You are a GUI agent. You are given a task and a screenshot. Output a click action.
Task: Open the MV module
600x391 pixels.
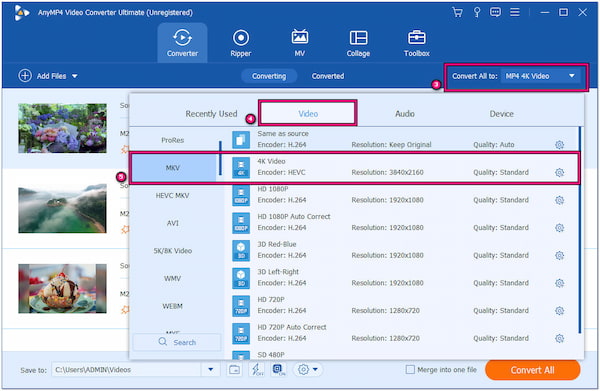tap(300, 43)
